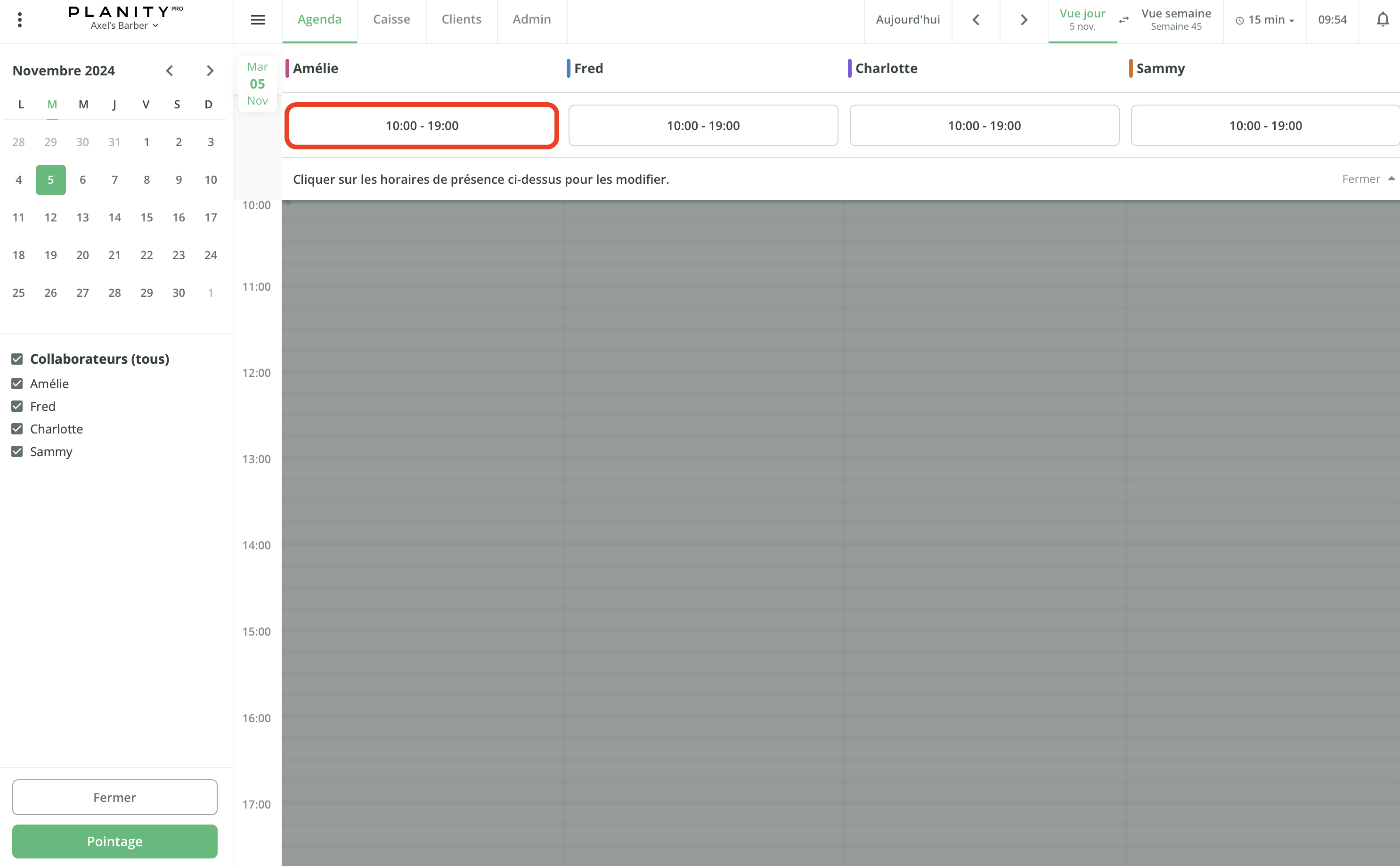Open the 15 min interval dropdown
This screenshot has height=866, width=1400.
coord(1265,19)
